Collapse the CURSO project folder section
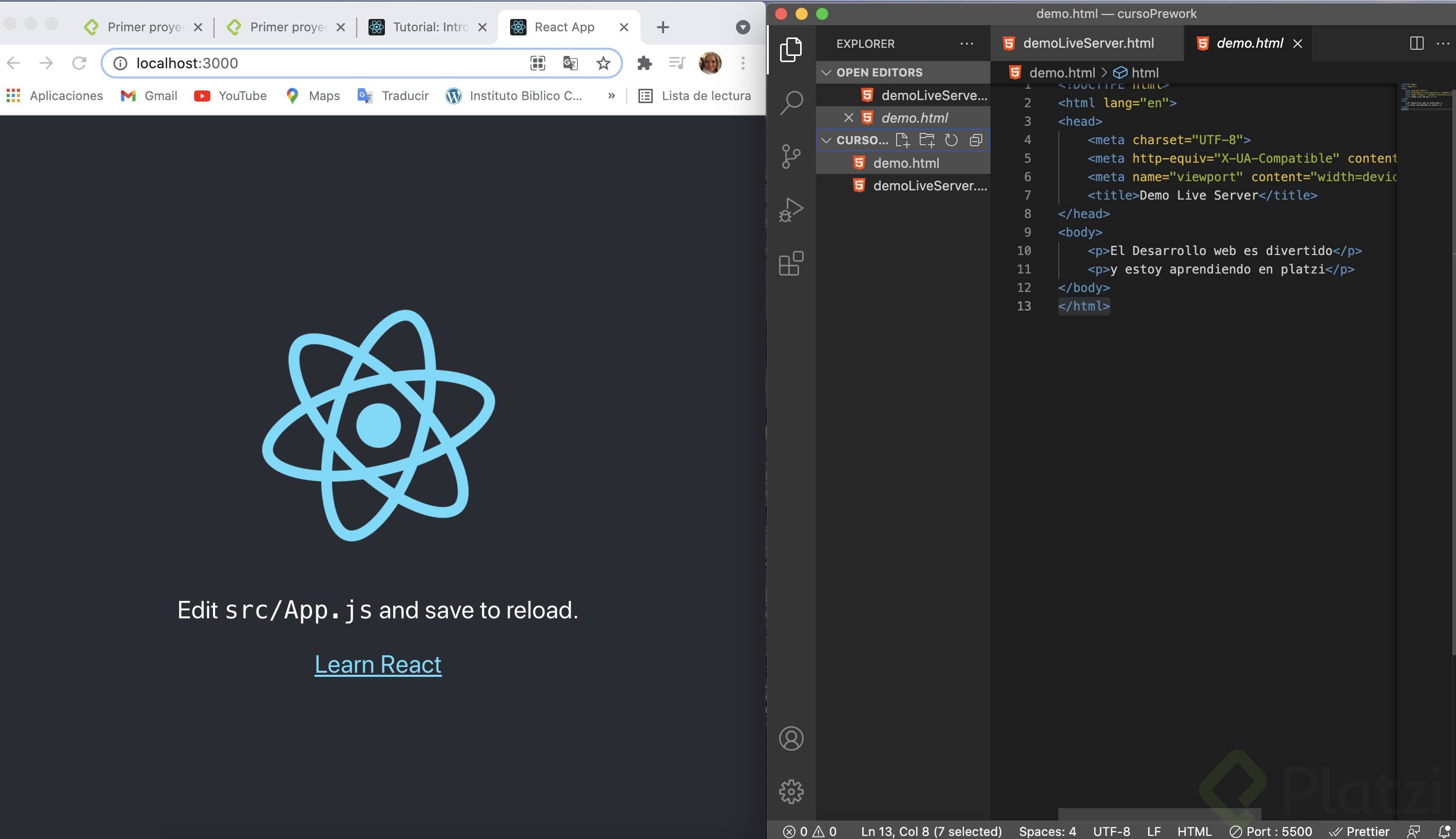This screenshot has width=1456, height=839. 826,140
